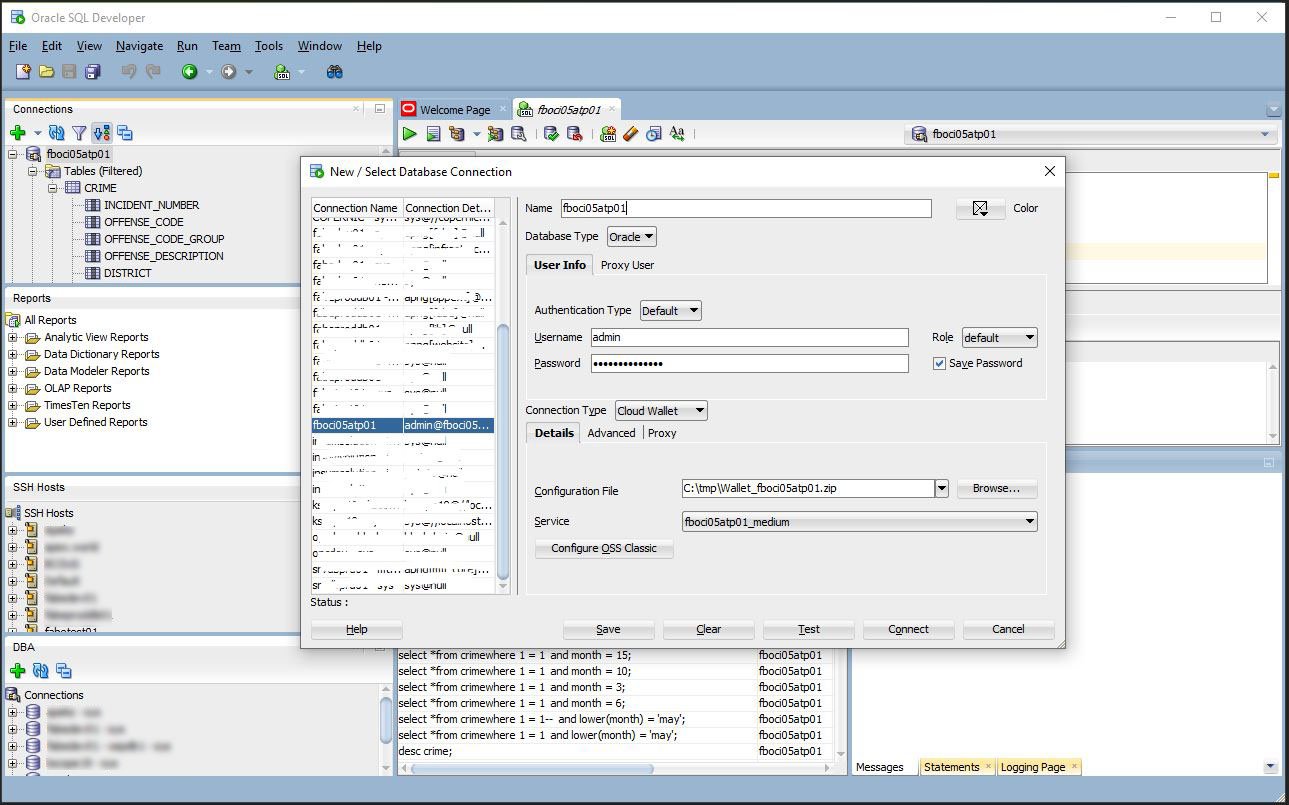Click the binoculars Find DB Object icon

[335, 72]
